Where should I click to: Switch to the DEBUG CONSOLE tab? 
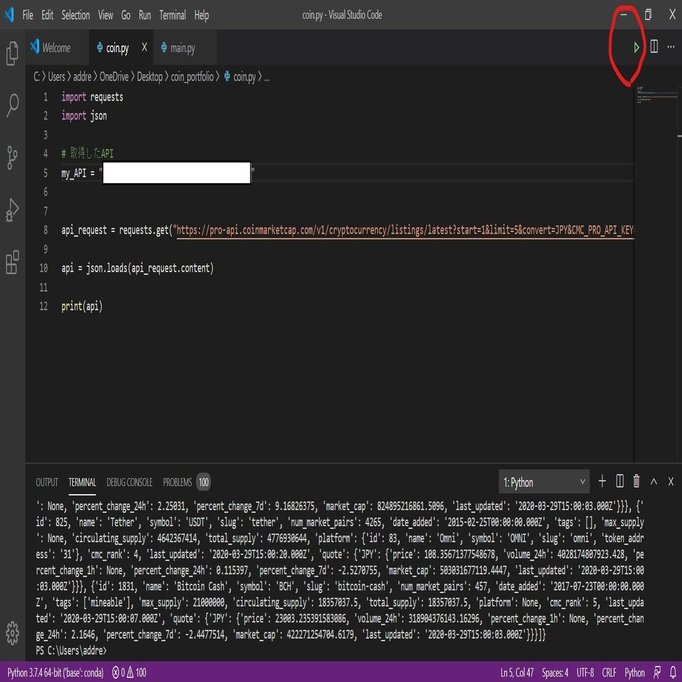[x=129, y=482]
